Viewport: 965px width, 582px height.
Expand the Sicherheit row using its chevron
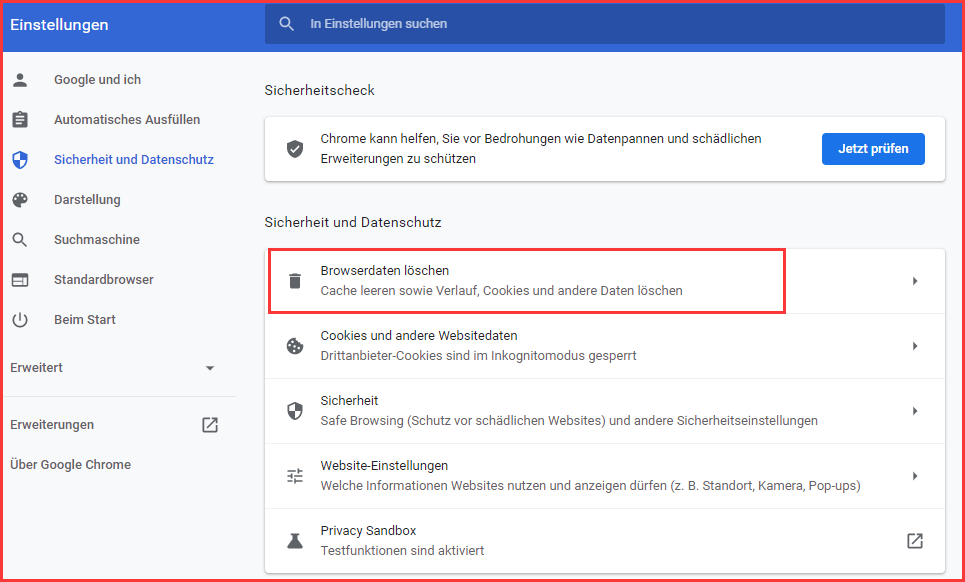(914, 410)
